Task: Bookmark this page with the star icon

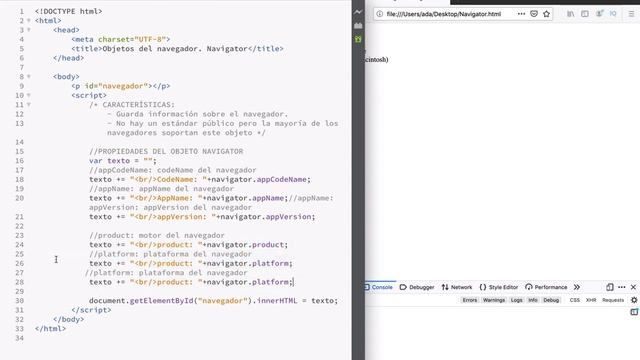Action: [547, 14]
